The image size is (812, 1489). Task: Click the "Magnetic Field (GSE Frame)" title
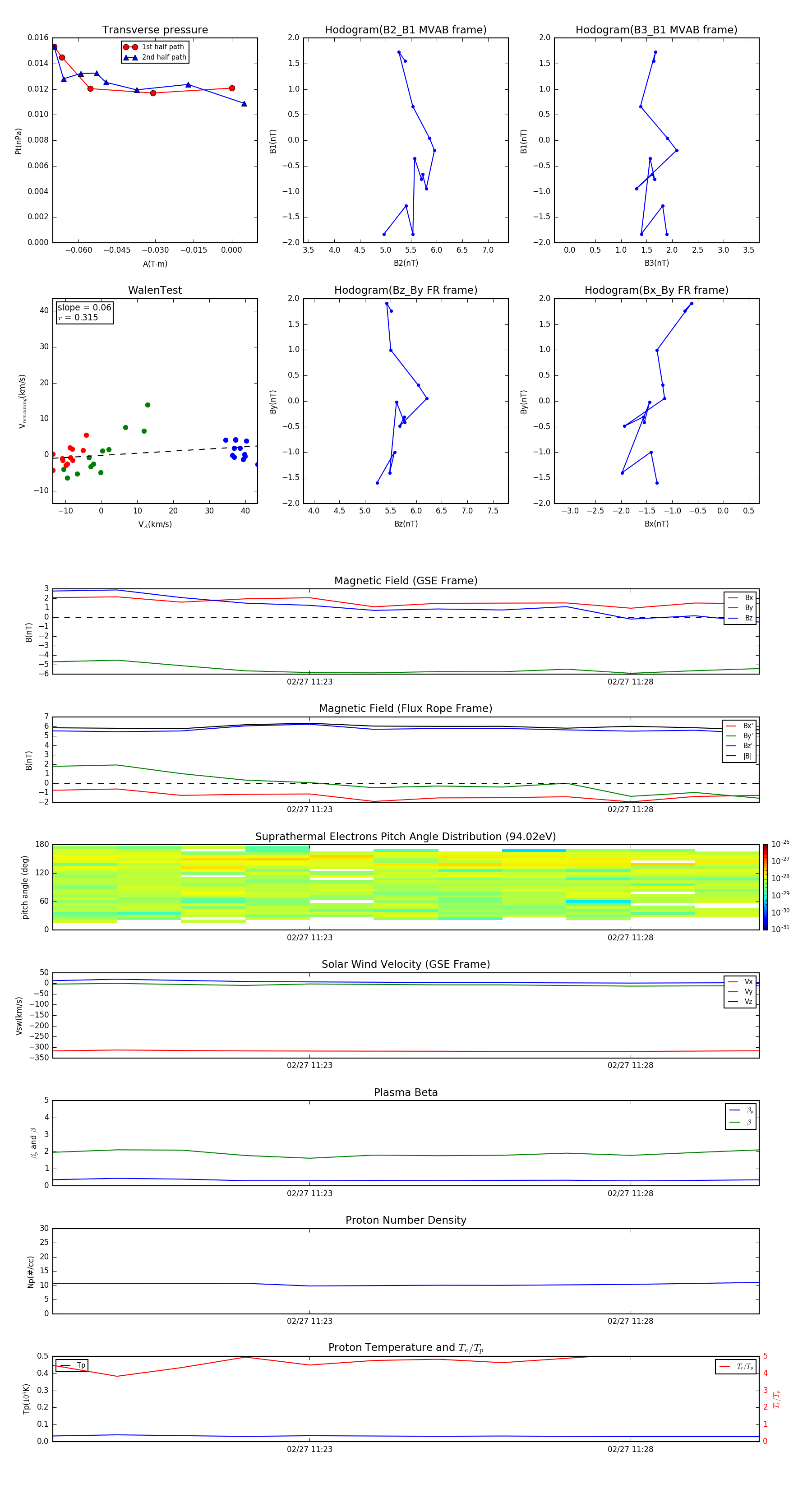406,581
